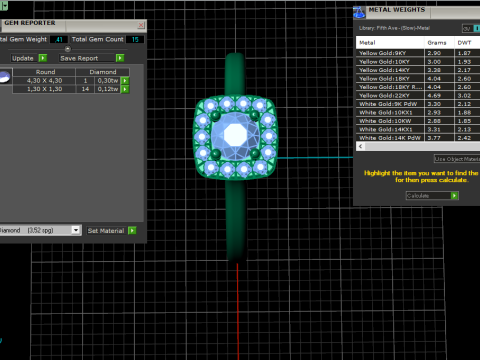The width and height of the screenshot is (480, 360).
Task: Select the center diamond on the ring
Action: pos(235,135)
